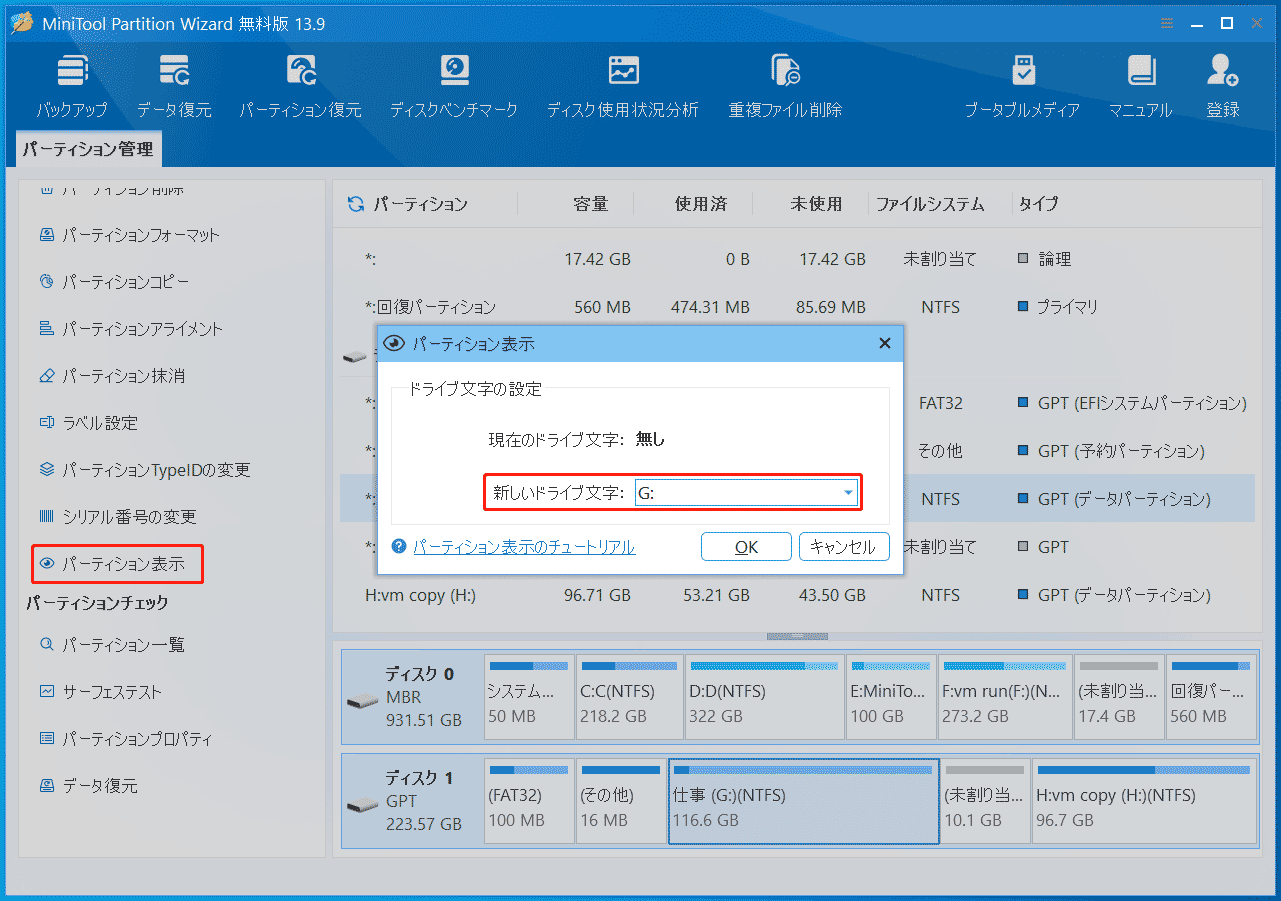The width and height of the screenshot is (1281, 901).
Task: Select D:D(NTFS) 322 GB block
Action: (764, 697)
